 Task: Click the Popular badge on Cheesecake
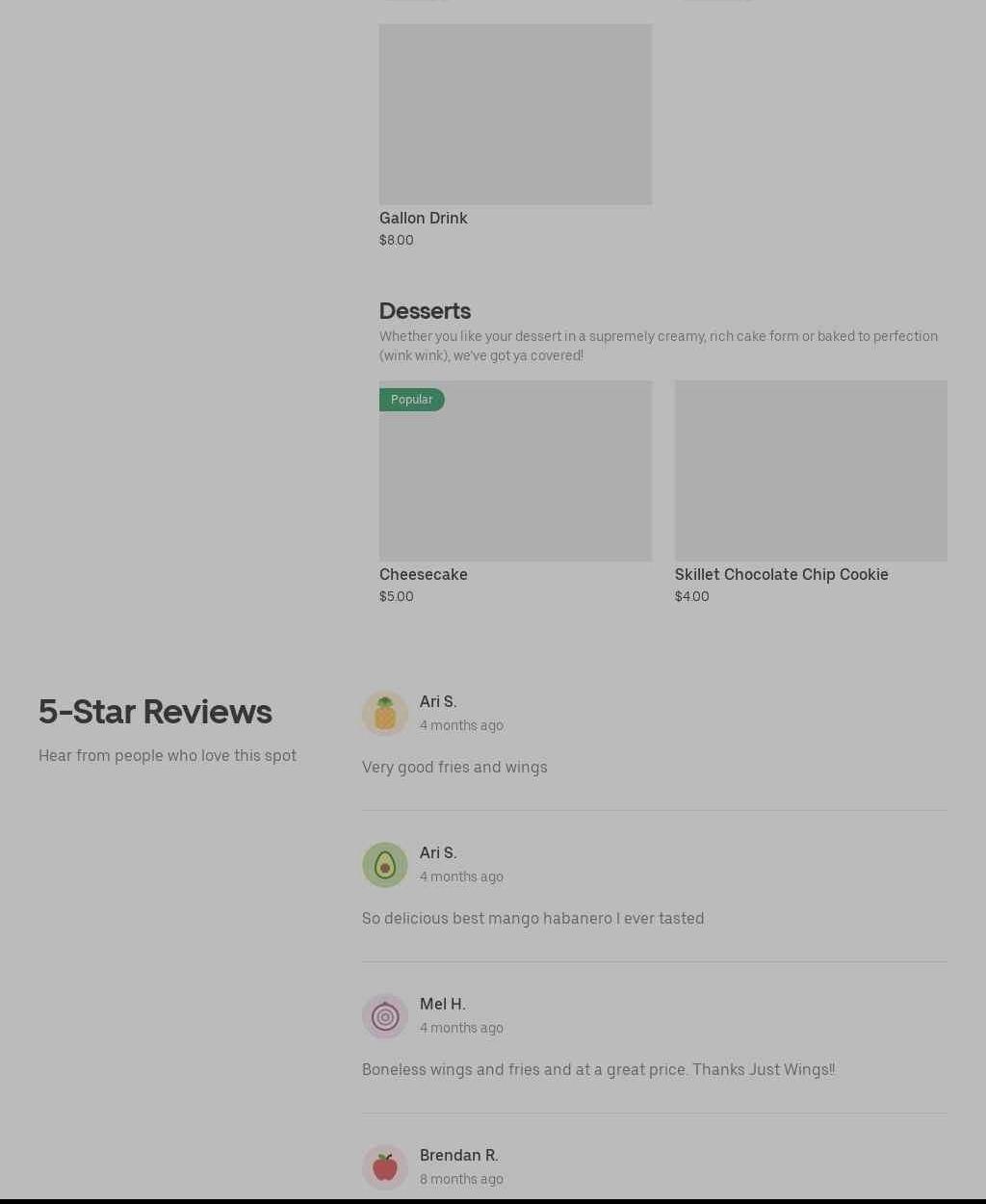pyautogui.click(x=412, y=400)
